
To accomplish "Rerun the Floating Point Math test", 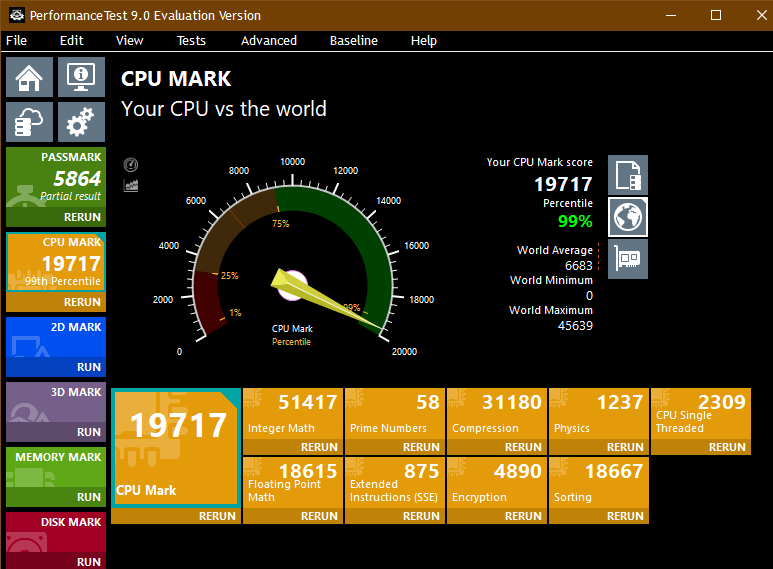I will [x=293, y=516].
